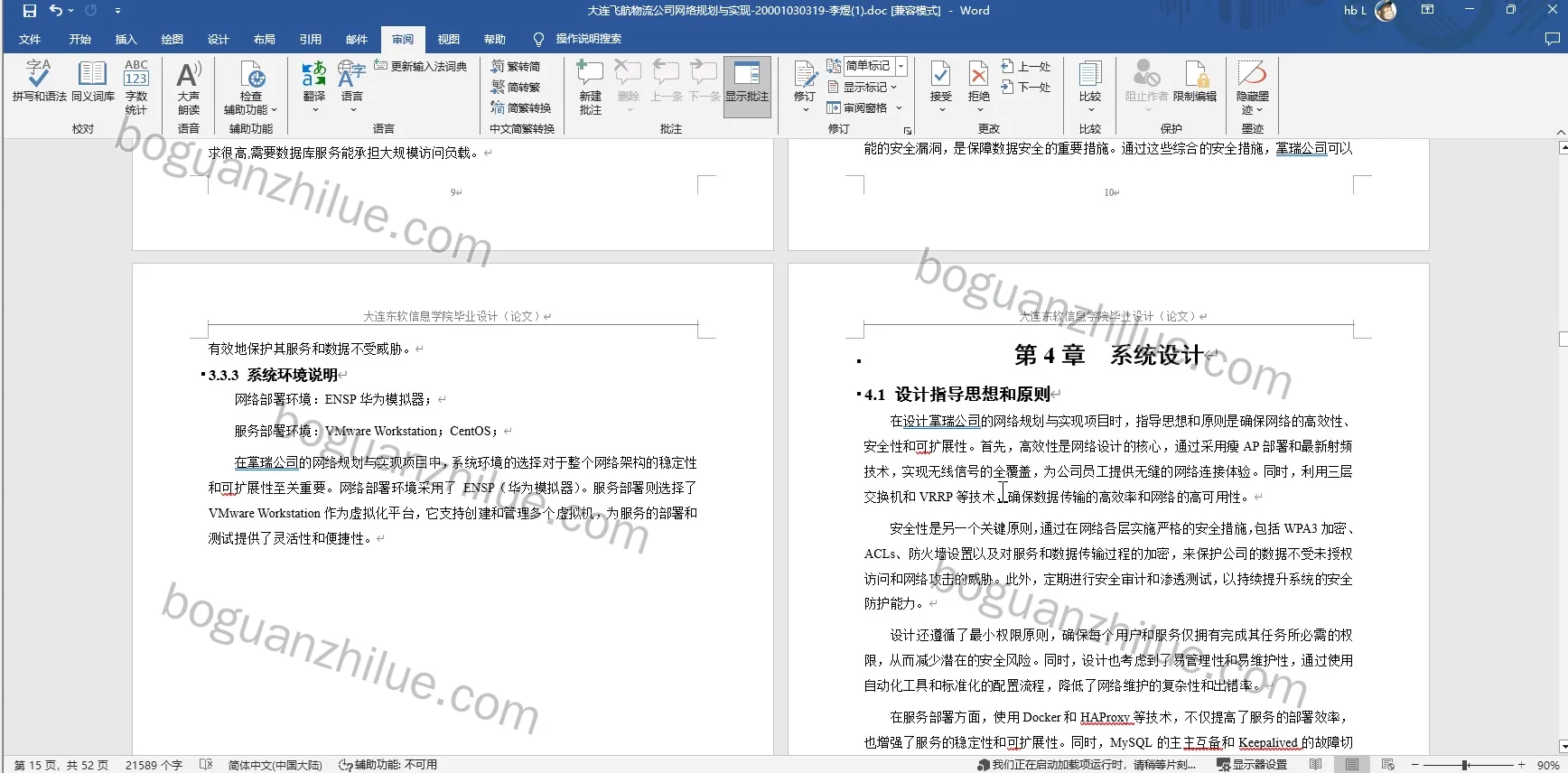Open the 翻译 translate menu
Viewport: 1568px width, 773px height.
tap(314, 88)
